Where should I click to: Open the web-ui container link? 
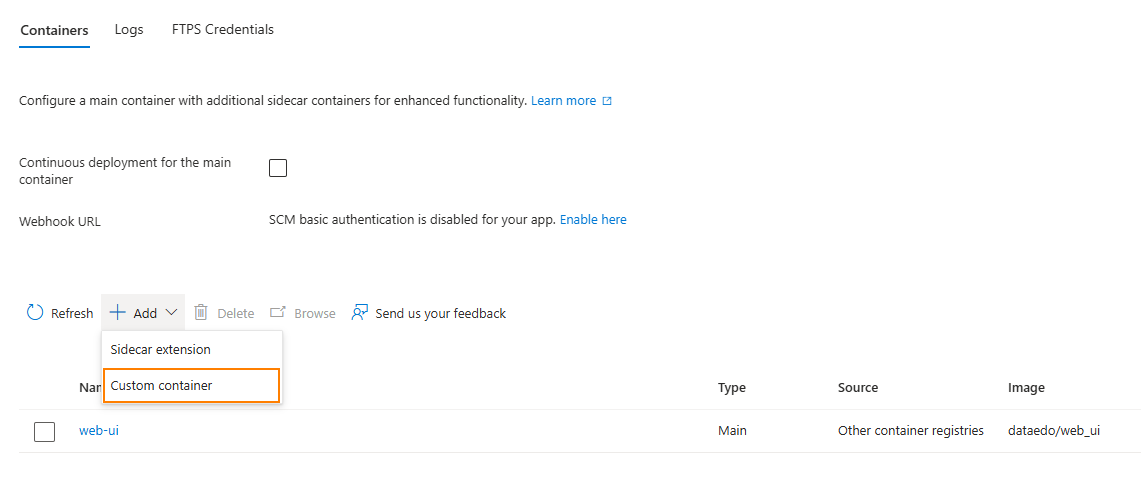pos(99,431)
